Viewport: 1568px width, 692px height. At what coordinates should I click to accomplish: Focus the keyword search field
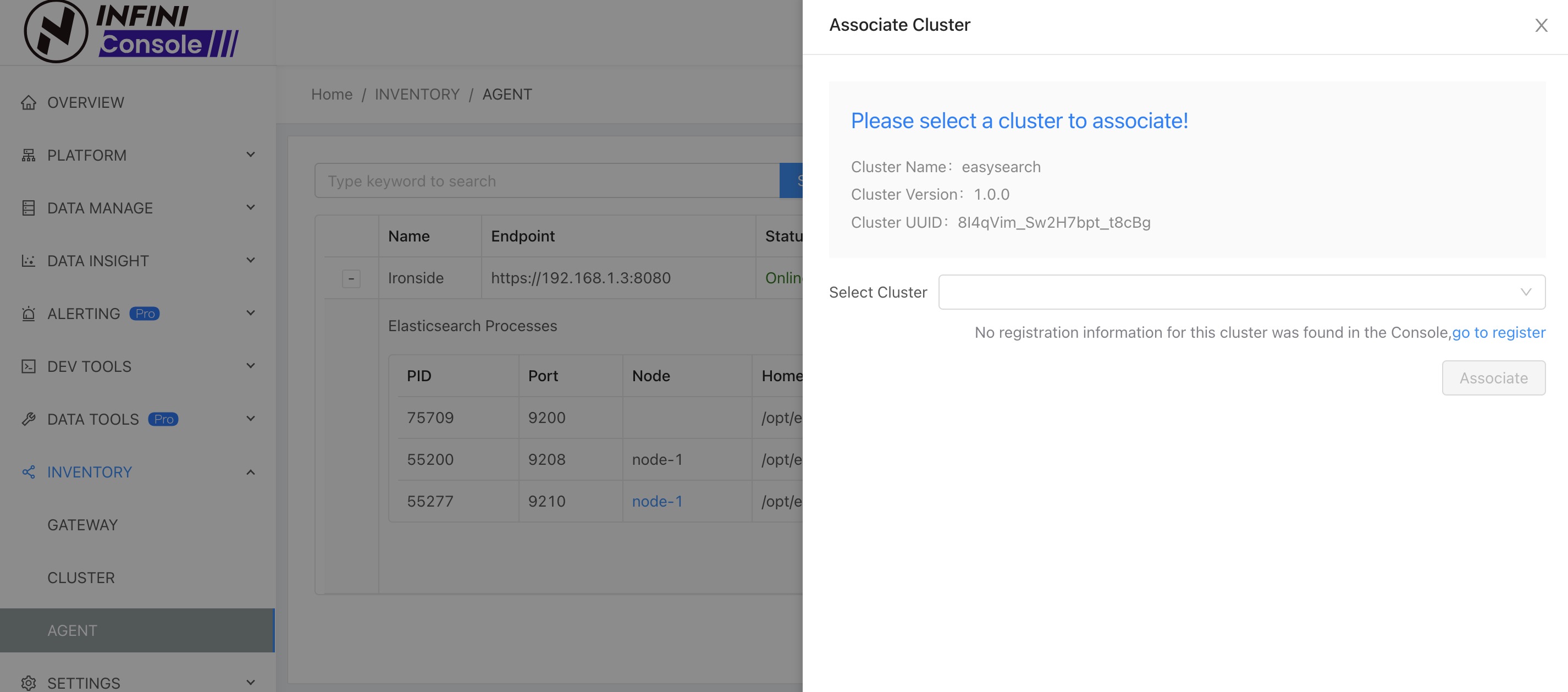point(546,180)
